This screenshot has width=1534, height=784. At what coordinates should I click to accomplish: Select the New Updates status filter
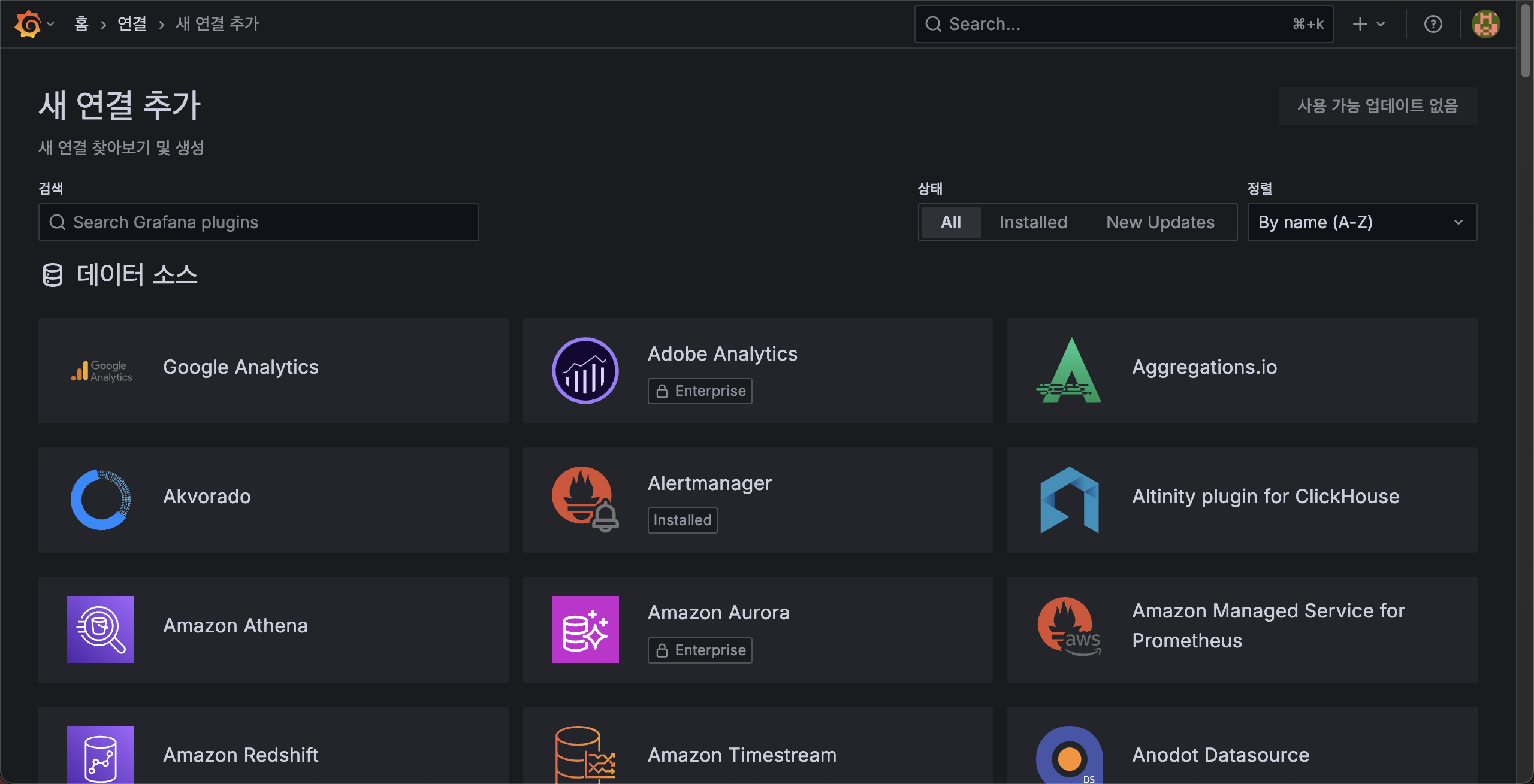point(1160,222)
